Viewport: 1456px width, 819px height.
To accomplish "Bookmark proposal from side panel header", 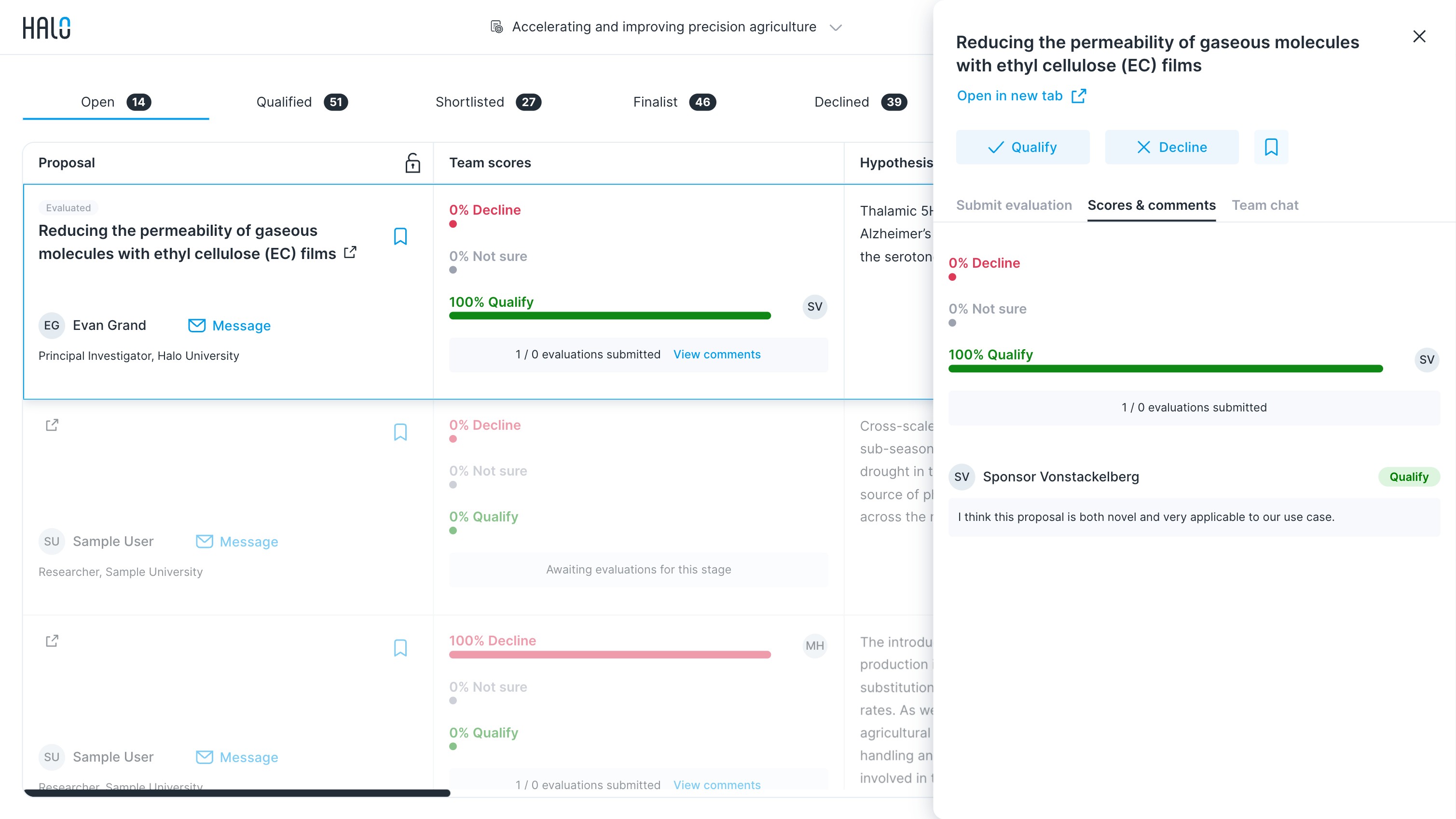I will coord(1271,148).
